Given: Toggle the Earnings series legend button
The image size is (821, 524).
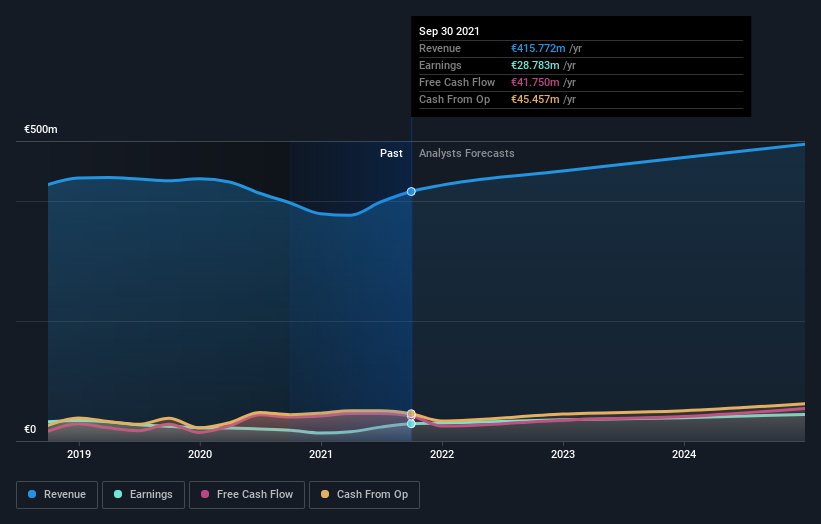Looking at the screenshot, I should (143, 495).
